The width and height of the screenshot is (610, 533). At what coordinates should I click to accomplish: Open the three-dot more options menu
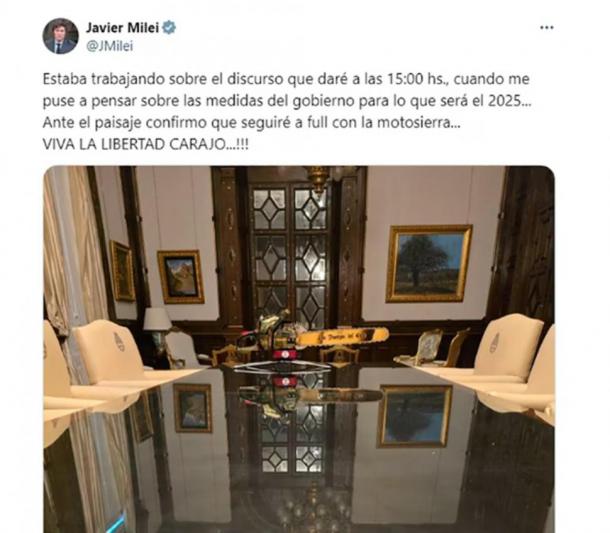547,28
